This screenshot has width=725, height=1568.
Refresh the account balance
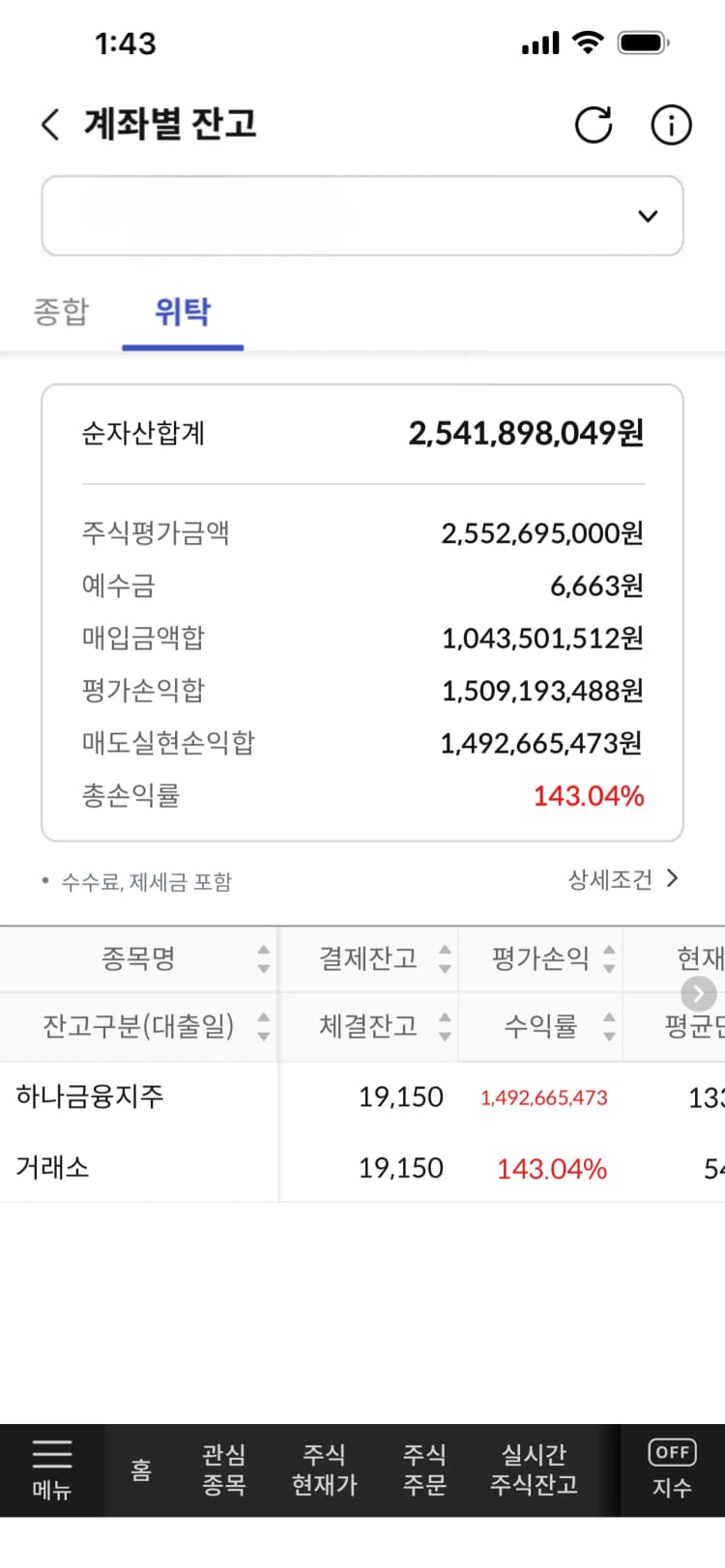click(594, 125)
